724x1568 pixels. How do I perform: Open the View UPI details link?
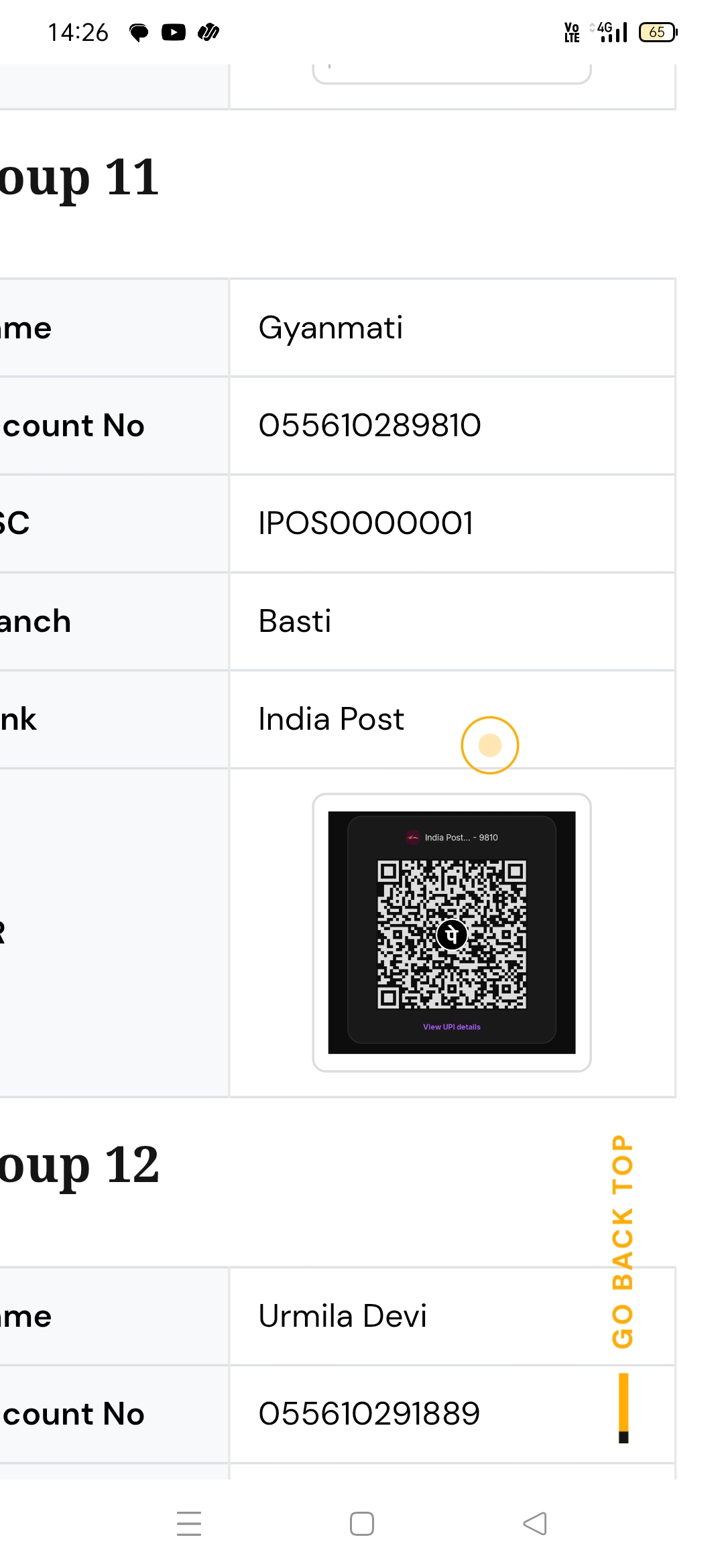(452, 1027)
